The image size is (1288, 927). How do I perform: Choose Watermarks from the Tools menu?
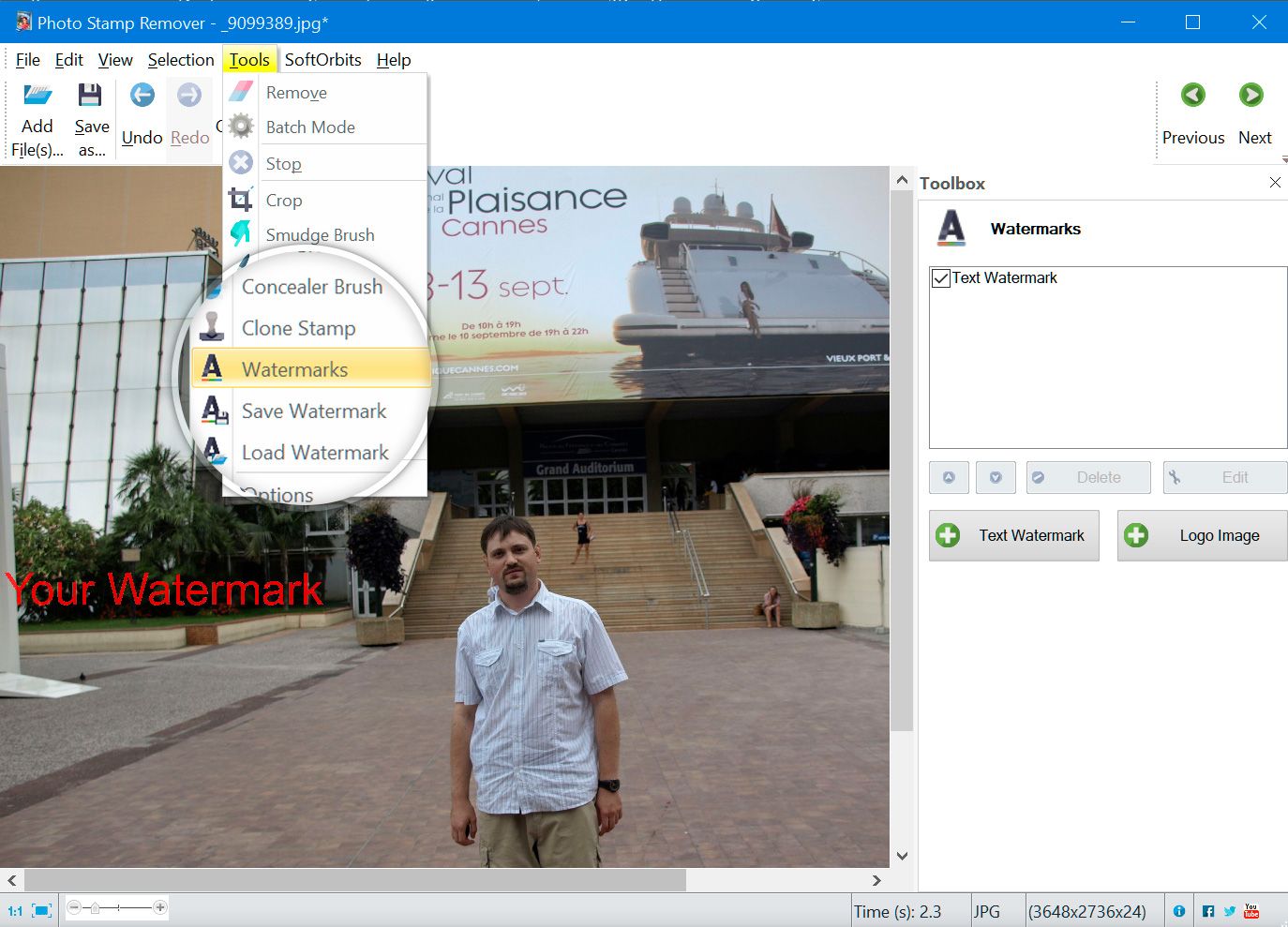pyautogui.click(x=294, y=369)
